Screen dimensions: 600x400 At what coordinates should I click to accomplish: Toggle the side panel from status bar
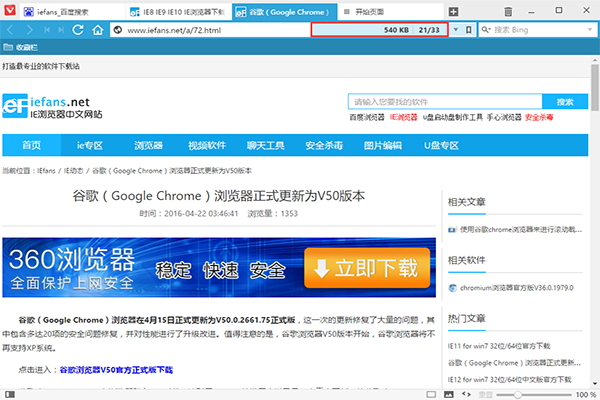10,394
